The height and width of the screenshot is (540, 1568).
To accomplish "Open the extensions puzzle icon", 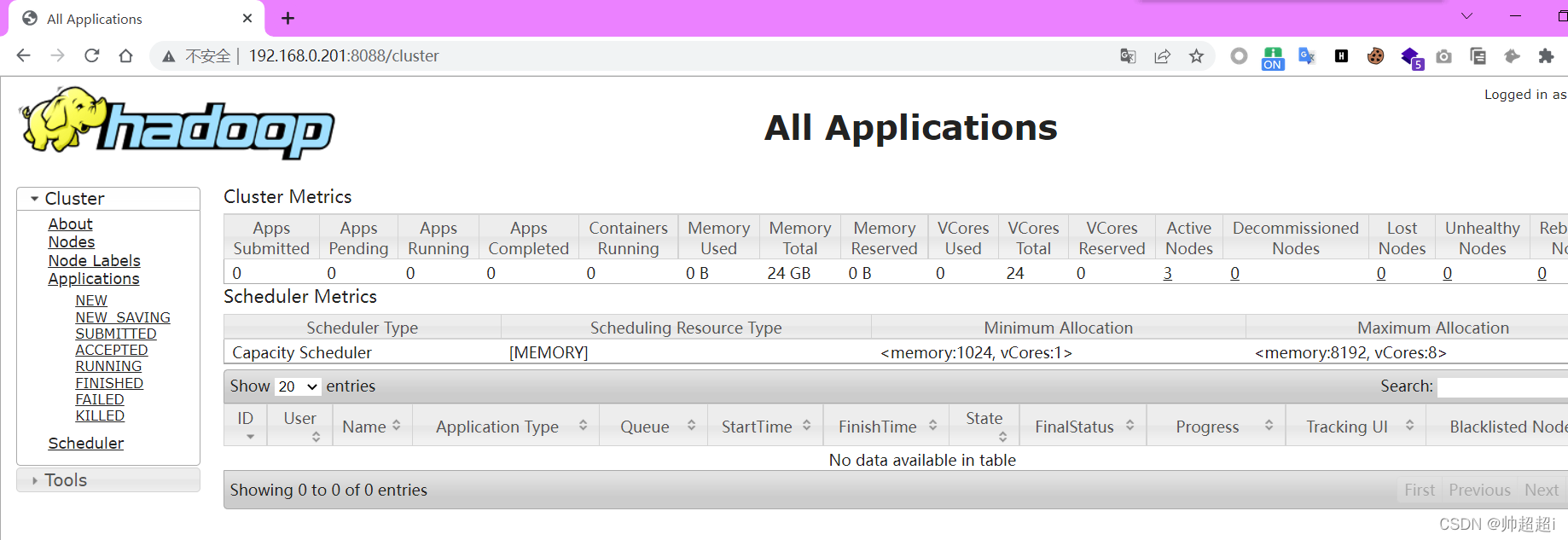I will point(1546,56).
